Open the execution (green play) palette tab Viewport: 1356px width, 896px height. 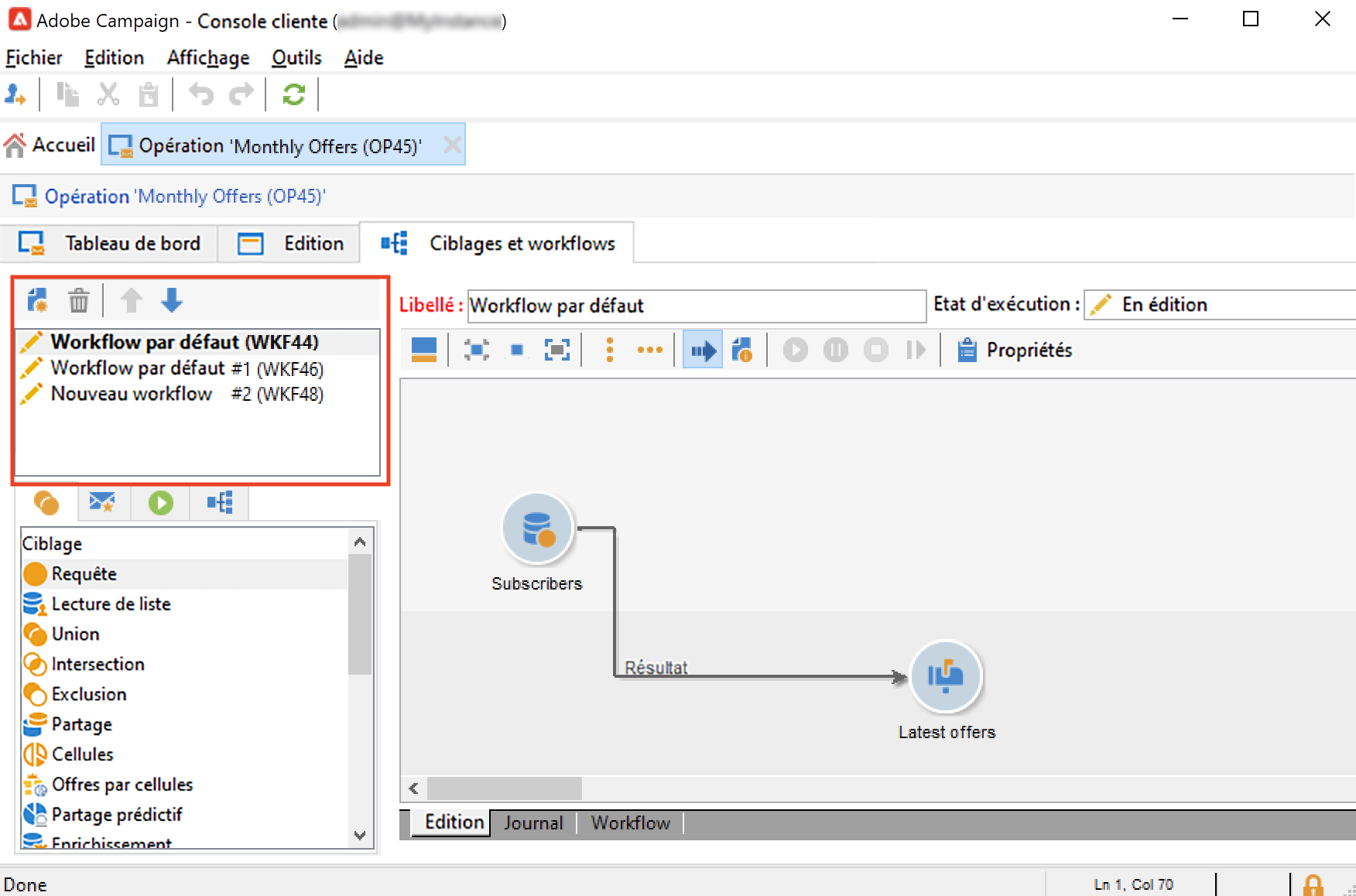[x=161, y=503]
